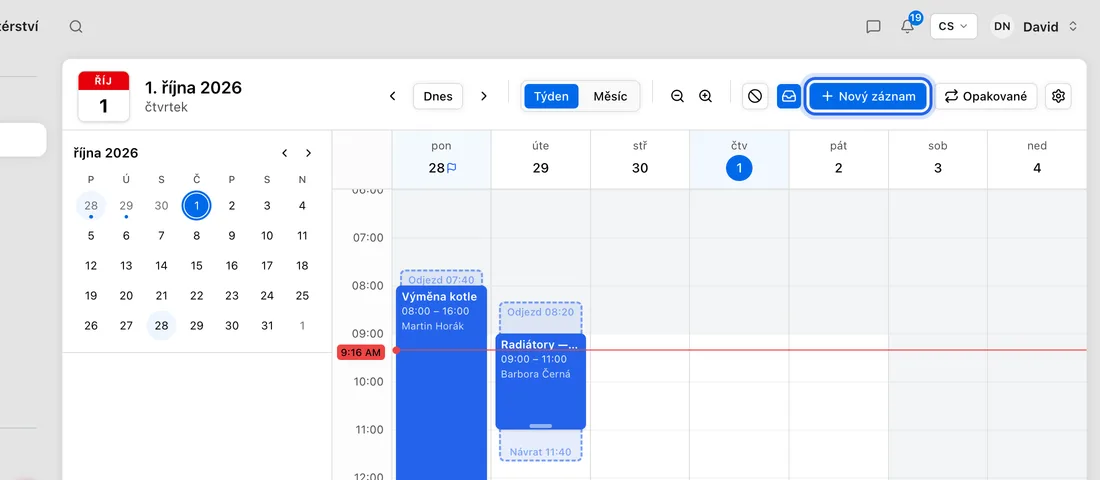The height and width of the screenshot is (480, 1100).
Task: Switch to Týden view
Action: 551,96
